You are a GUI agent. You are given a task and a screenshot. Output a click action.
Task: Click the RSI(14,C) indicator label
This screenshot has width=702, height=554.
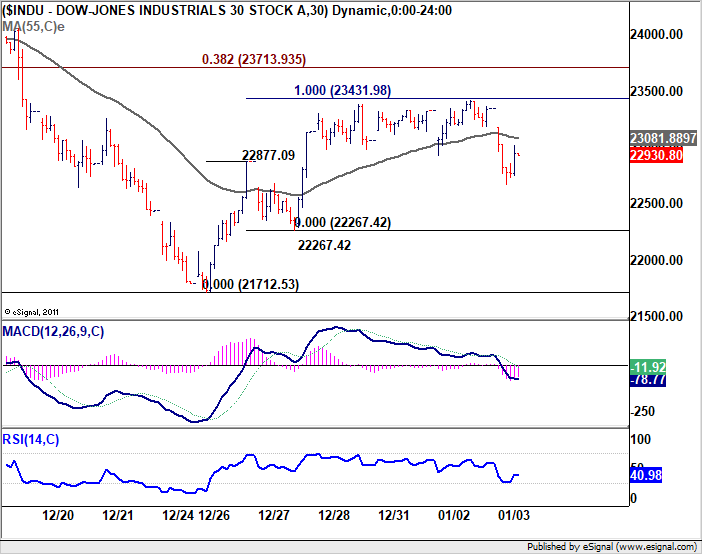click(x=31, y=439)
